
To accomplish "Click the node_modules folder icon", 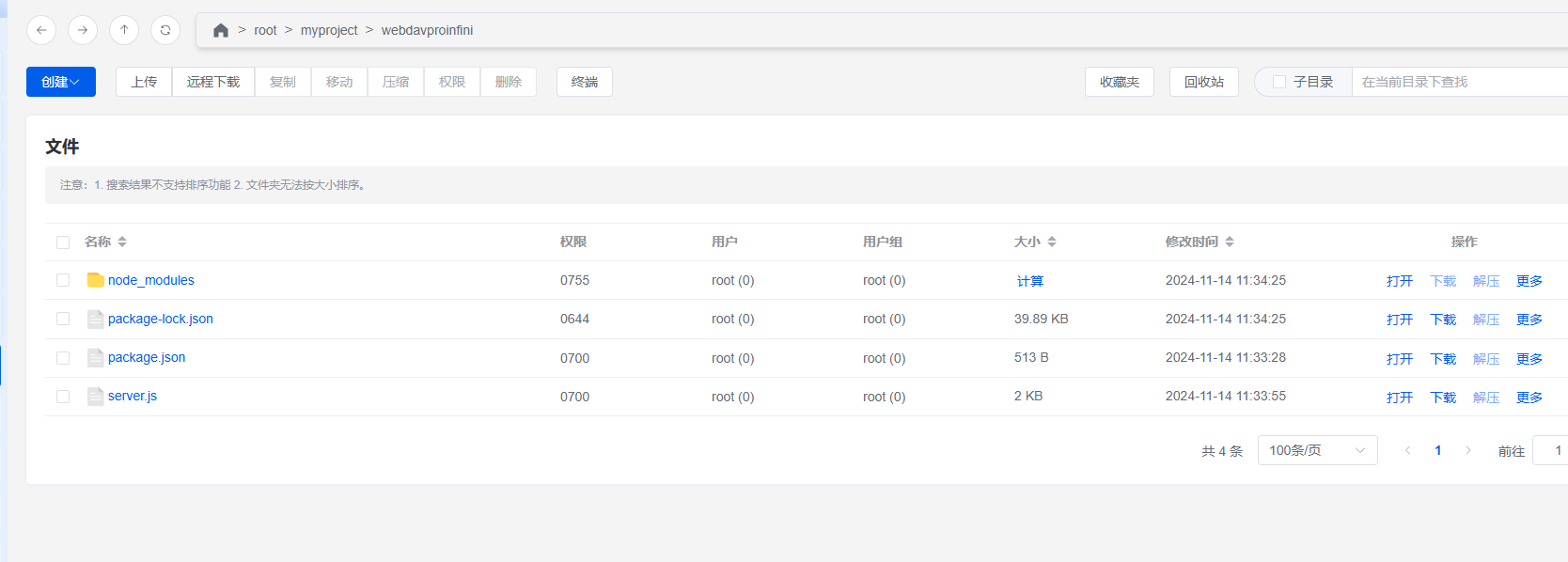I will 95,280.
